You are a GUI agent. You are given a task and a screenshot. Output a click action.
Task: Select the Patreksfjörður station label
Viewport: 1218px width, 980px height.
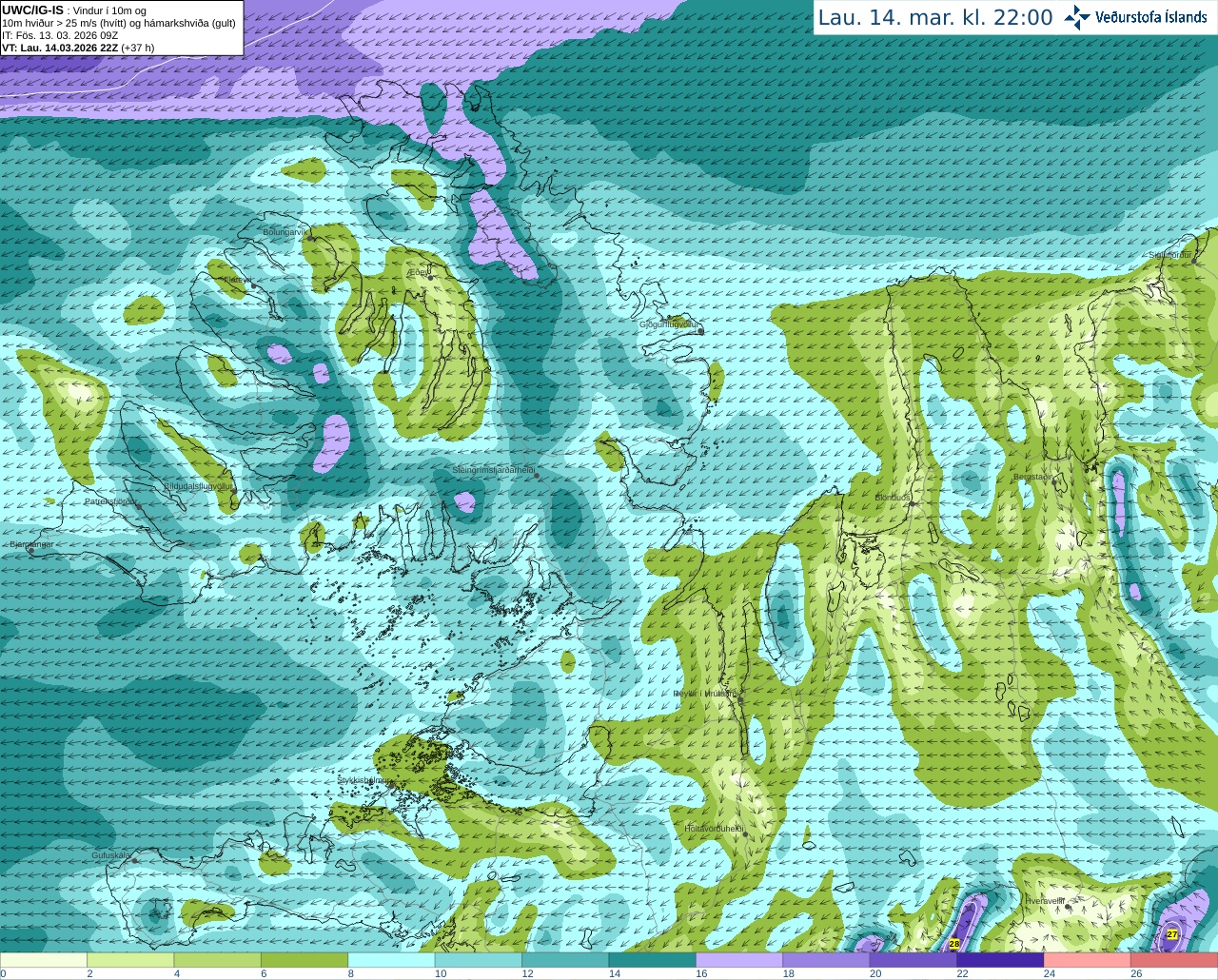coord(111,501)
